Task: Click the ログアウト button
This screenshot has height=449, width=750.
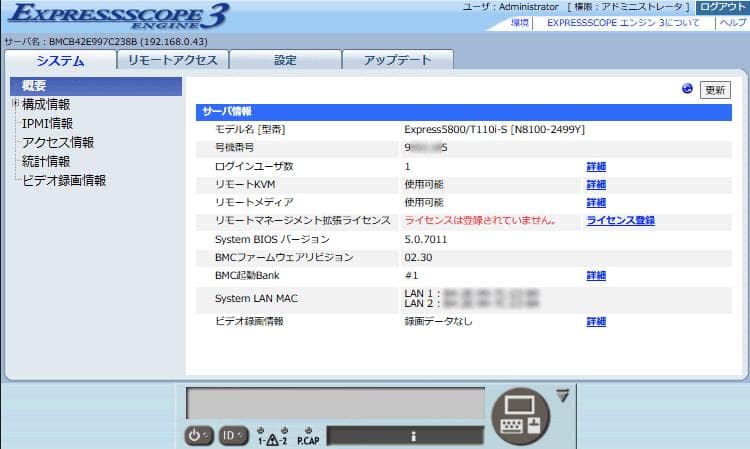Action: click(x=722, y=7)
